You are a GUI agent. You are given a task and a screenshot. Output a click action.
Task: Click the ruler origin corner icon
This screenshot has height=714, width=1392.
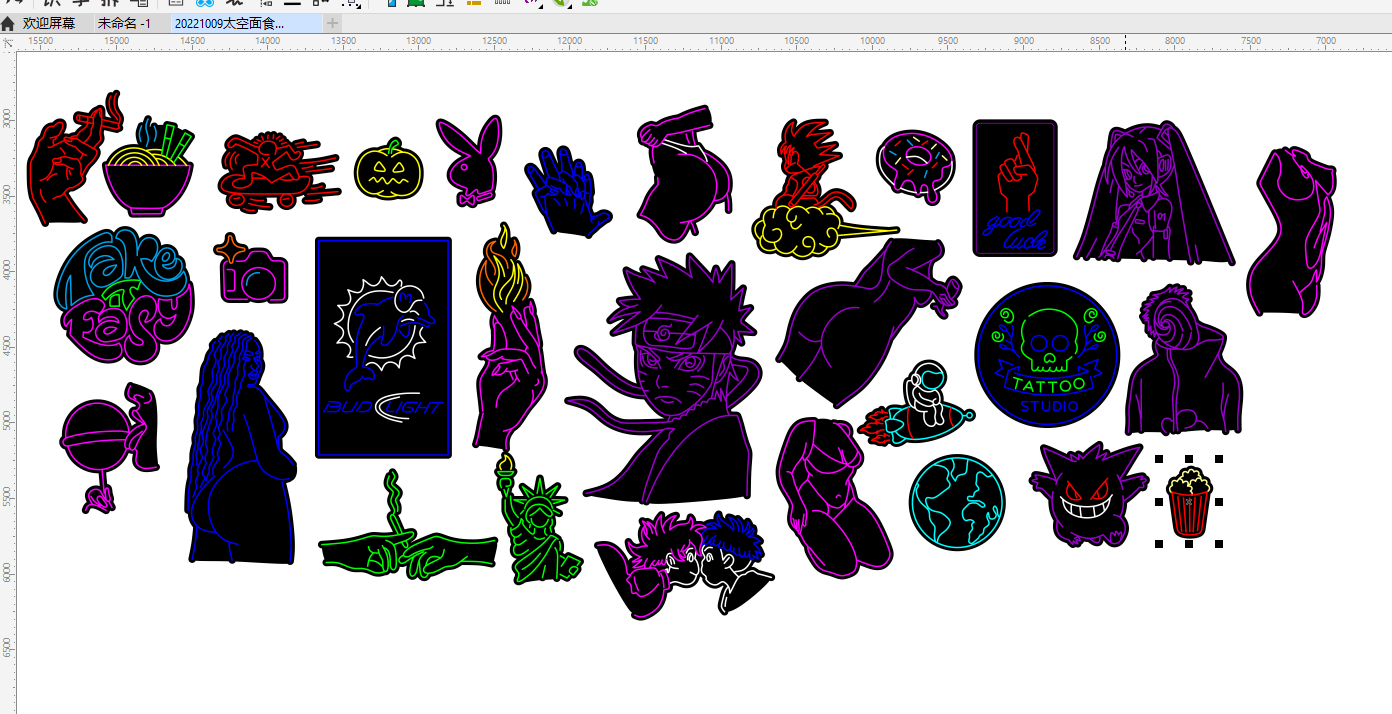[x=8, y=42]
